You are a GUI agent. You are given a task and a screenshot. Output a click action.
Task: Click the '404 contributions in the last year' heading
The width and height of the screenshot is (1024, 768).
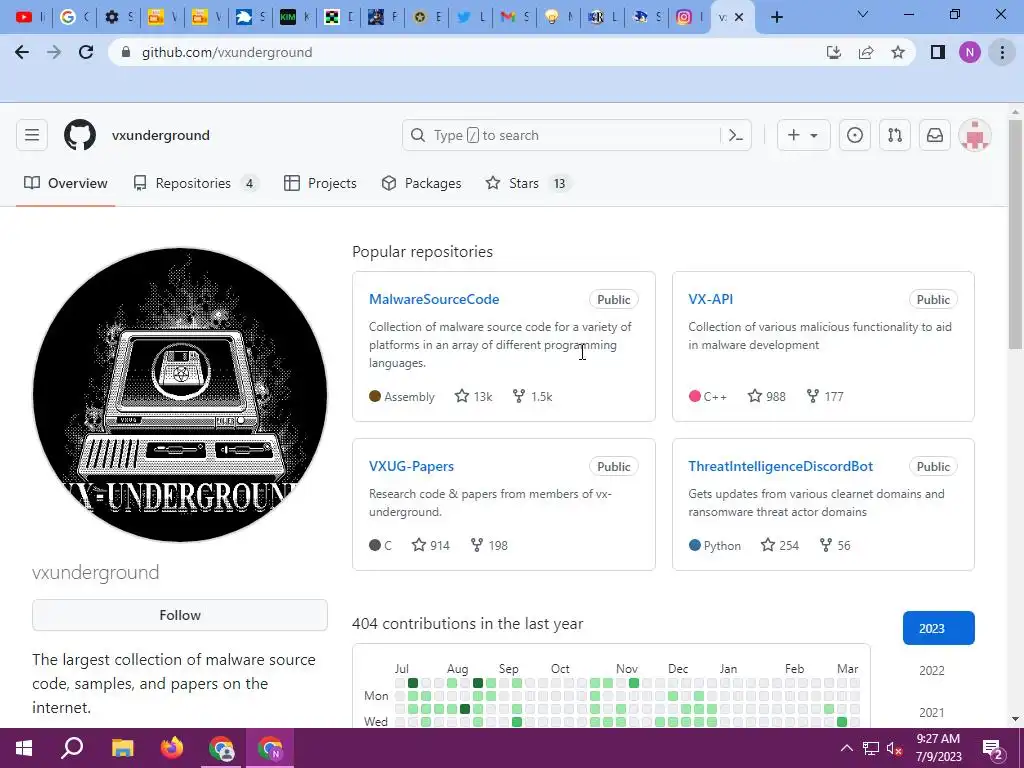[468, 624]
